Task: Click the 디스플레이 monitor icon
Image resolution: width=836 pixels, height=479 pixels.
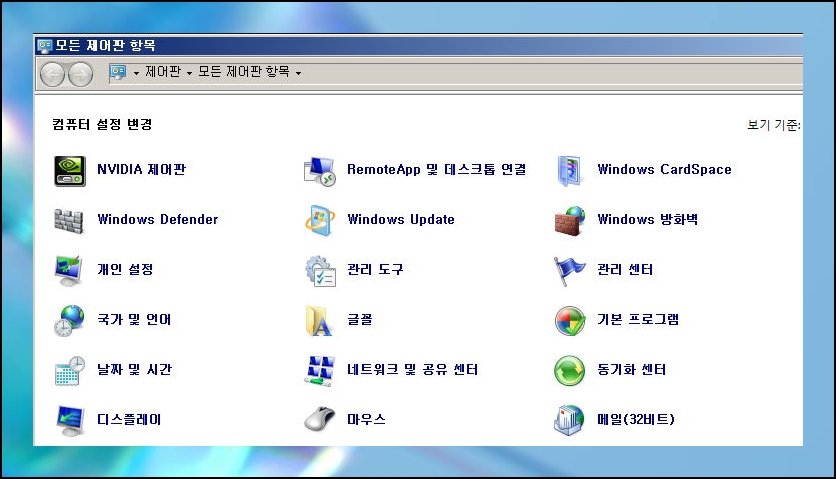Action: 70,420
